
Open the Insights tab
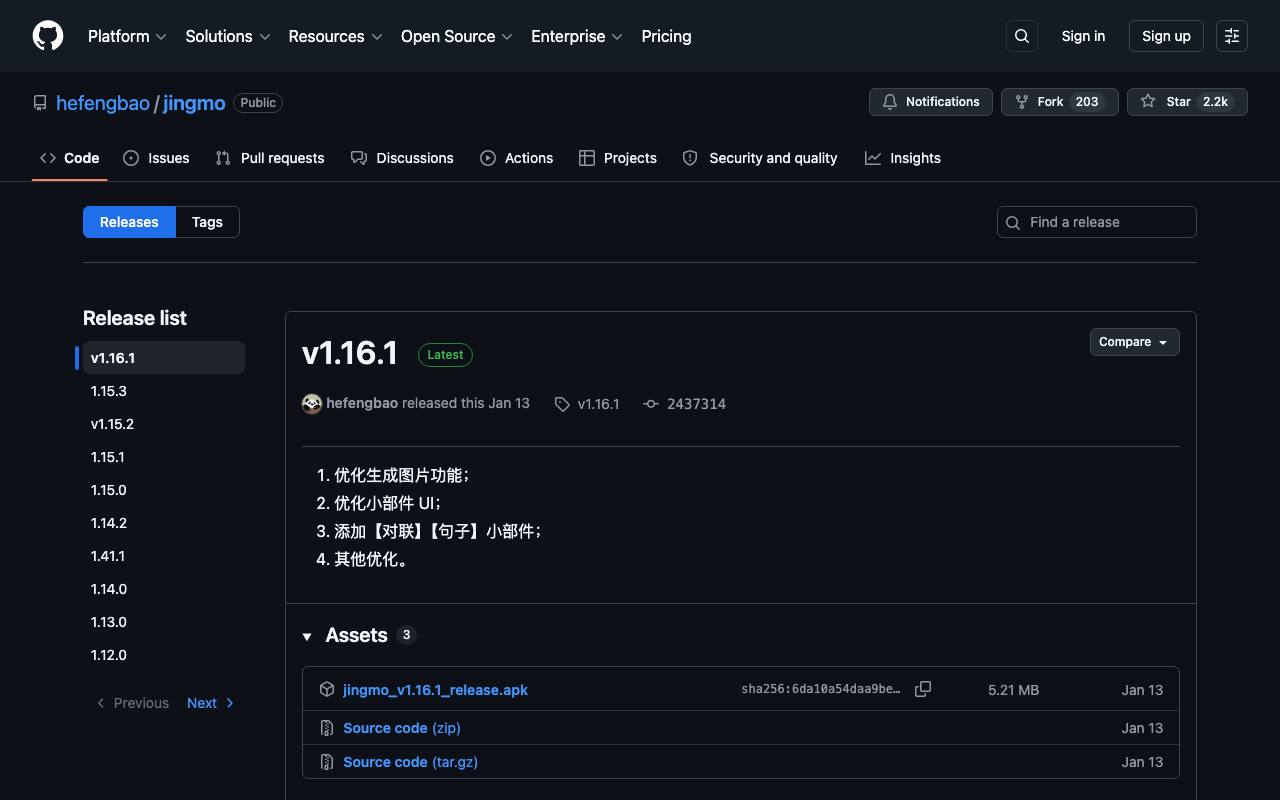click(x=903, y=158)
